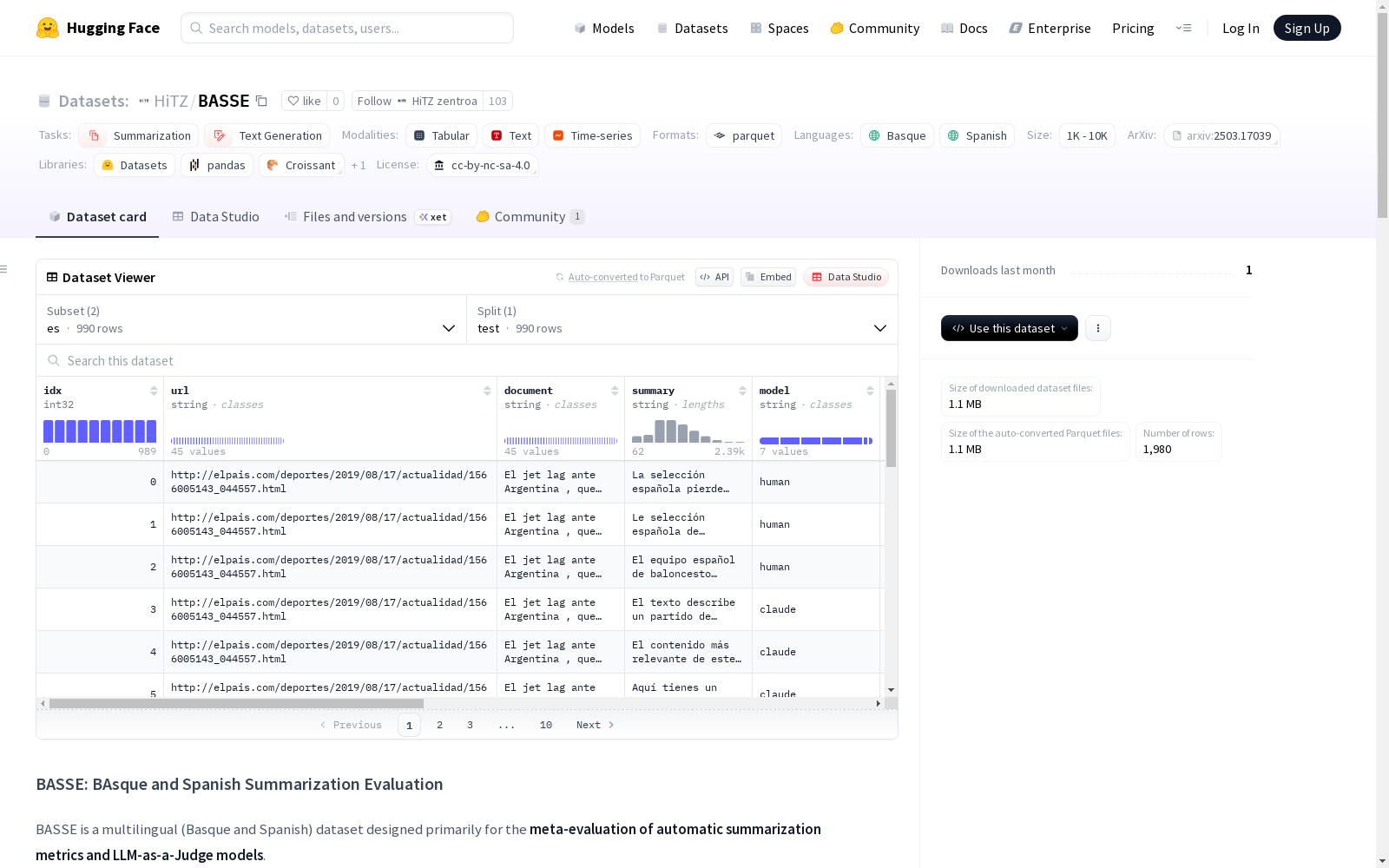Show the +1 more libraries

[x=359, y=165]
